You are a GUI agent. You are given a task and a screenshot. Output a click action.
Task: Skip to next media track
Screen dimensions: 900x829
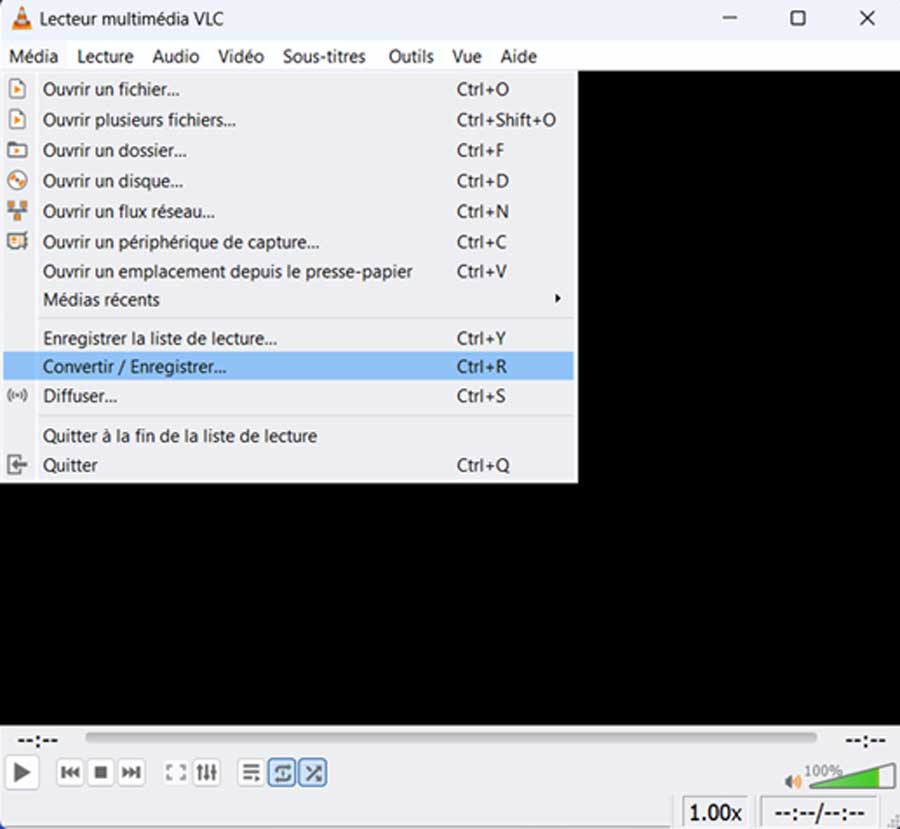(x=131, y=773)
